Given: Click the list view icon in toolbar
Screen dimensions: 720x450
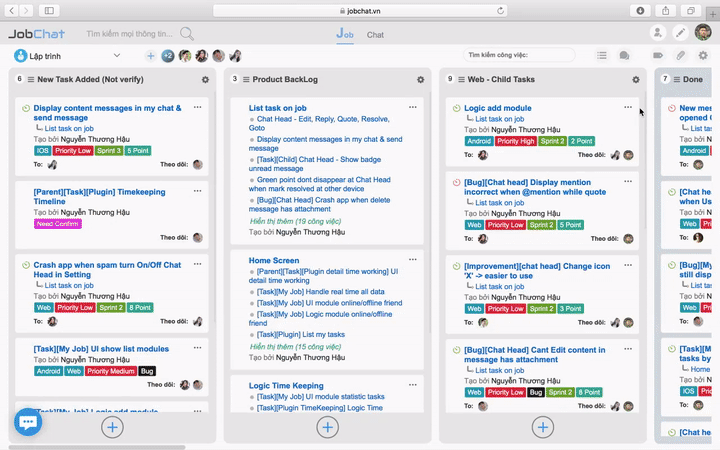Looking at the screenshot, I should [602, 56].
